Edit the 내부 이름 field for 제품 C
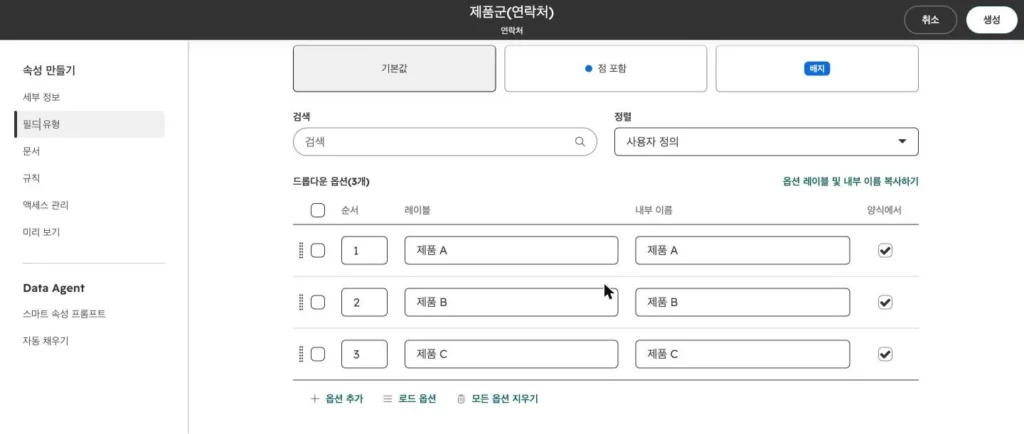The image size is (1024, 434). click(743, 354)
